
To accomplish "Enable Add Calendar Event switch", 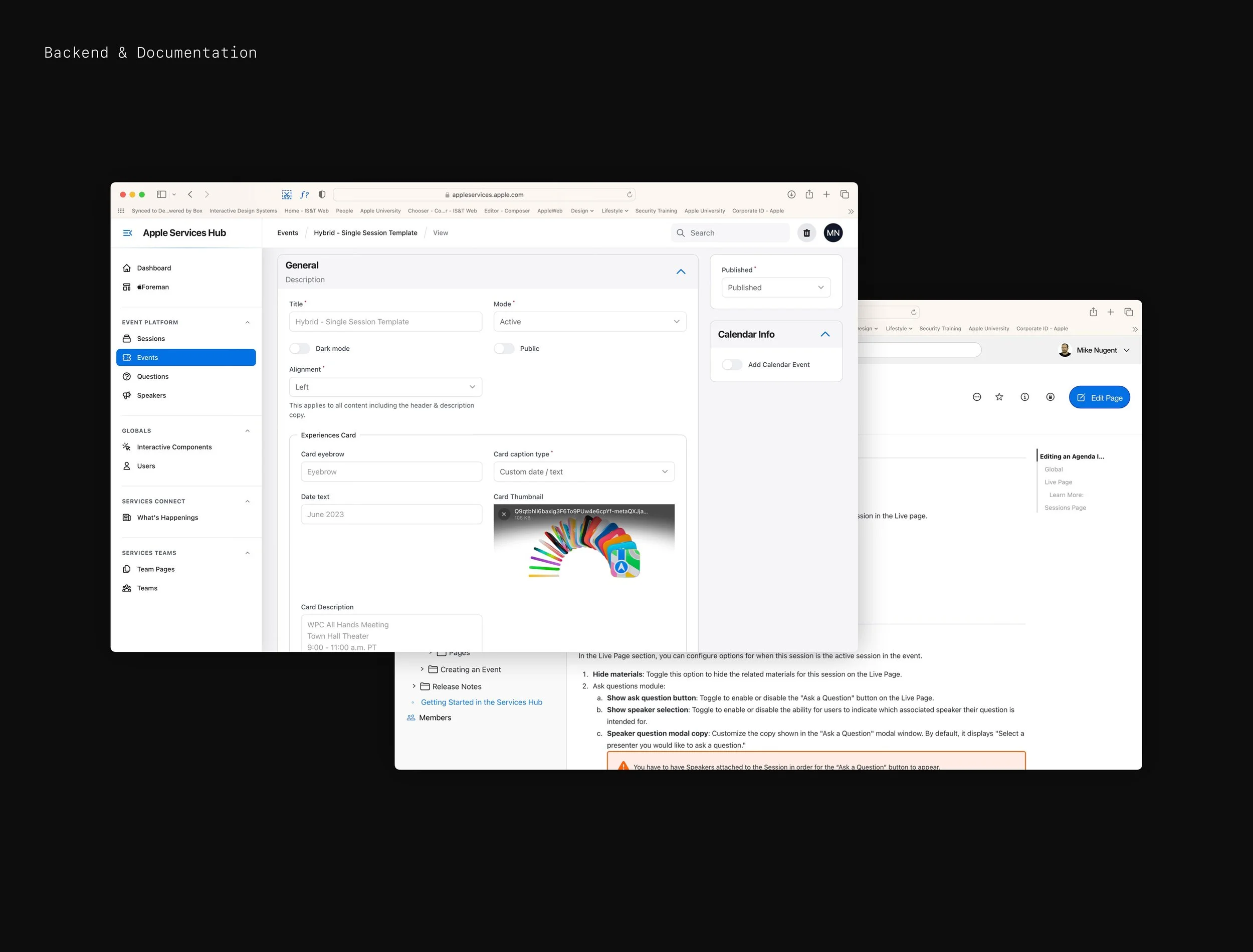I will (732, 364).
